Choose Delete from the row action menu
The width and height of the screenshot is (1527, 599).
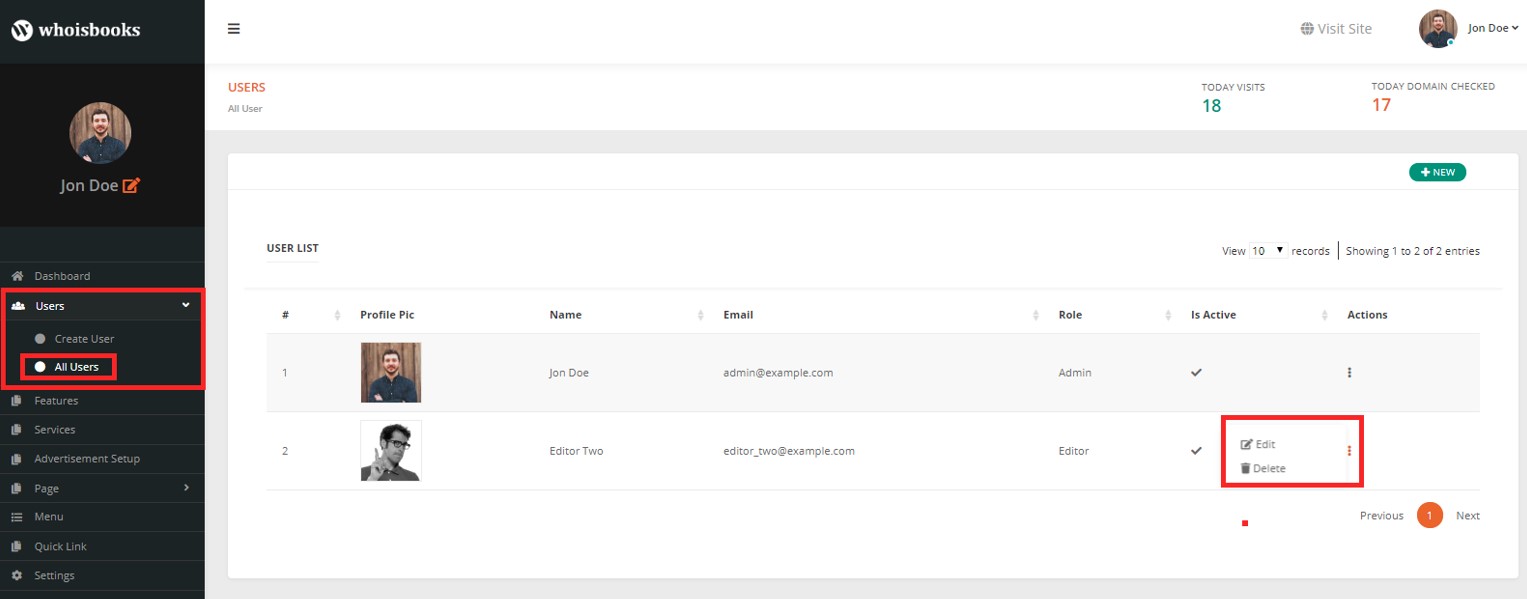(1263, 468)
